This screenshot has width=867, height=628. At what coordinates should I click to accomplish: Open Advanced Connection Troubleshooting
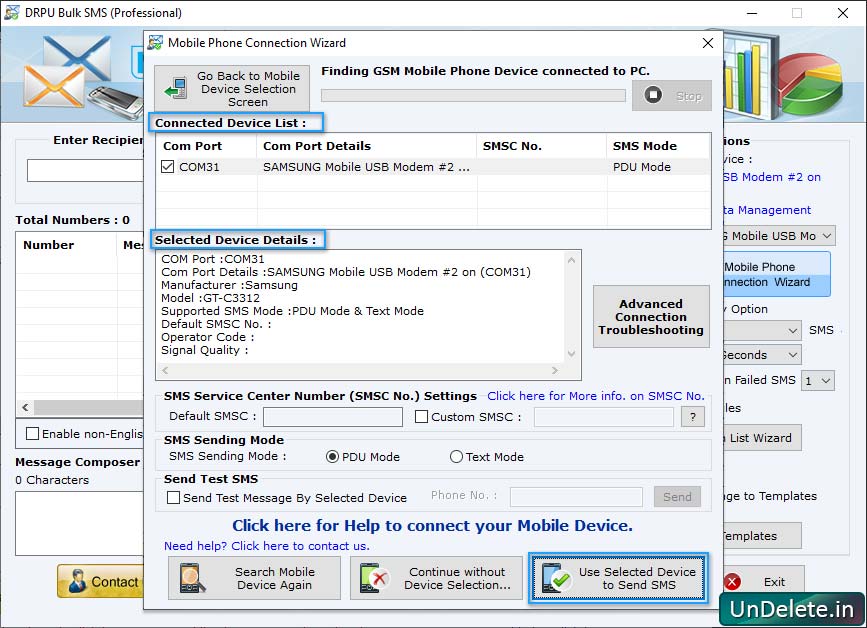click(651, 317)
